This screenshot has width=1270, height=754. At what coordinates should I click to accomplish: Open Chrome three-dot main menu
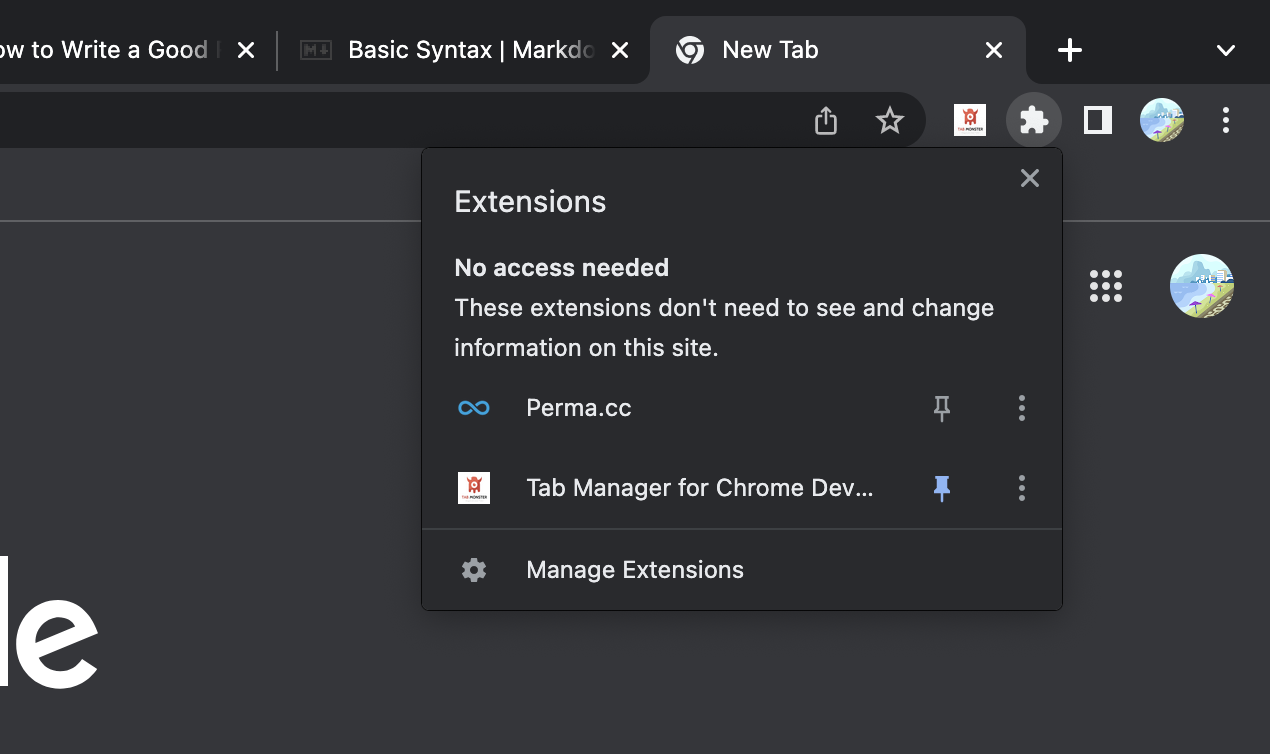pos(1225,121)
